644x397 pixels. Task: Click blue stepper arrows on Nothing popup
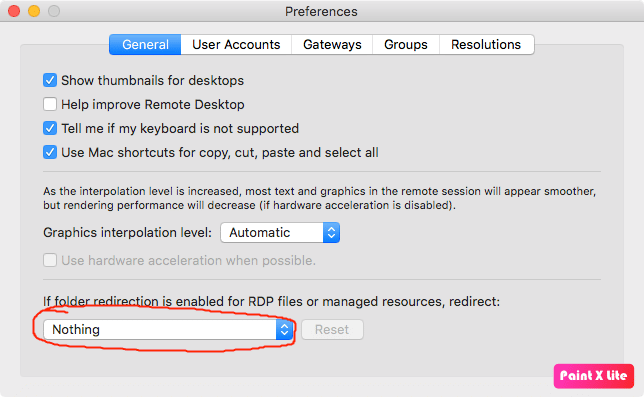point(284,330)
